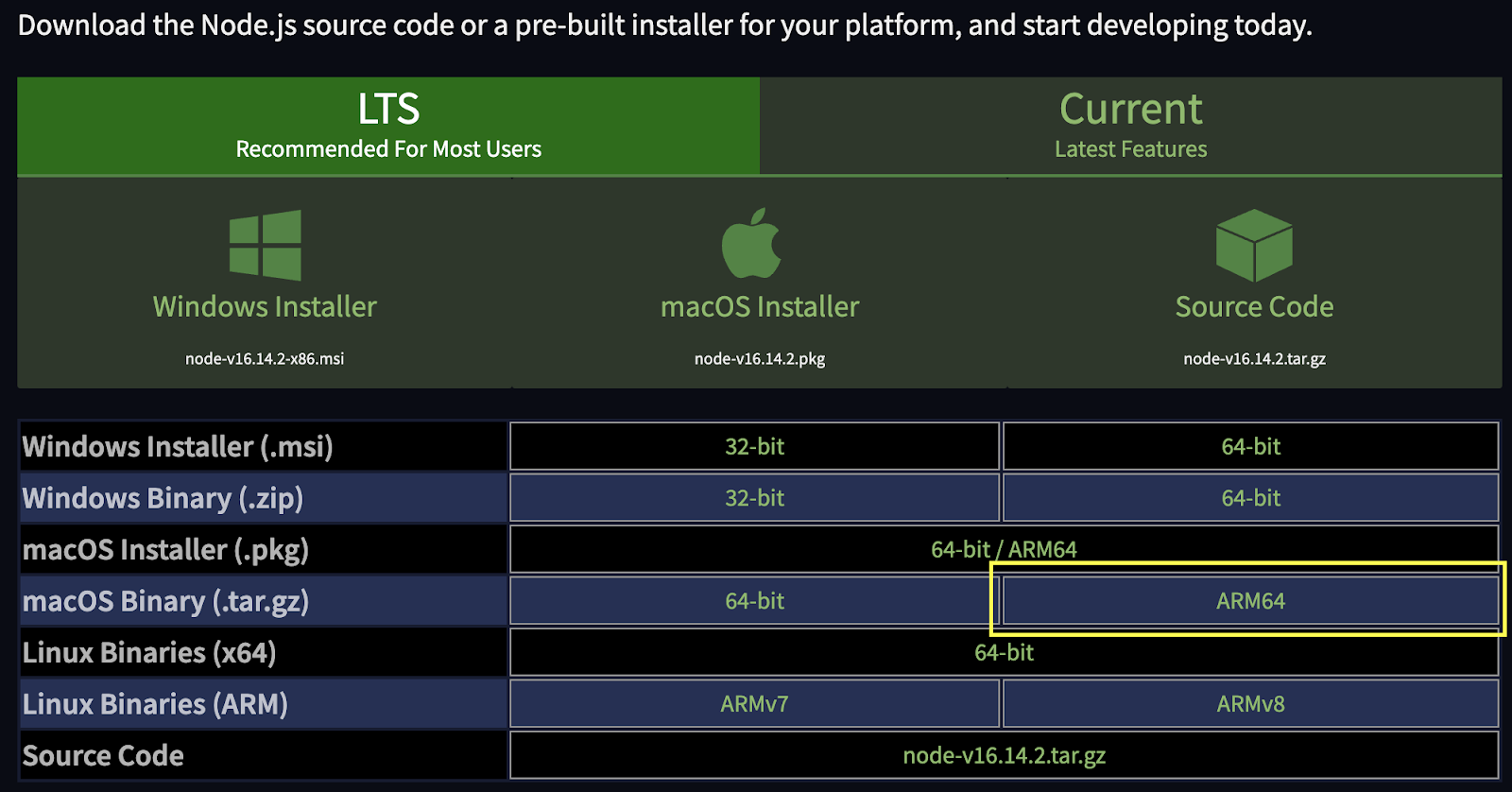The image size is (1512, 792).
Task: Open the macOS Installer link
Action: pyautogui.click(x=760, y=306)
